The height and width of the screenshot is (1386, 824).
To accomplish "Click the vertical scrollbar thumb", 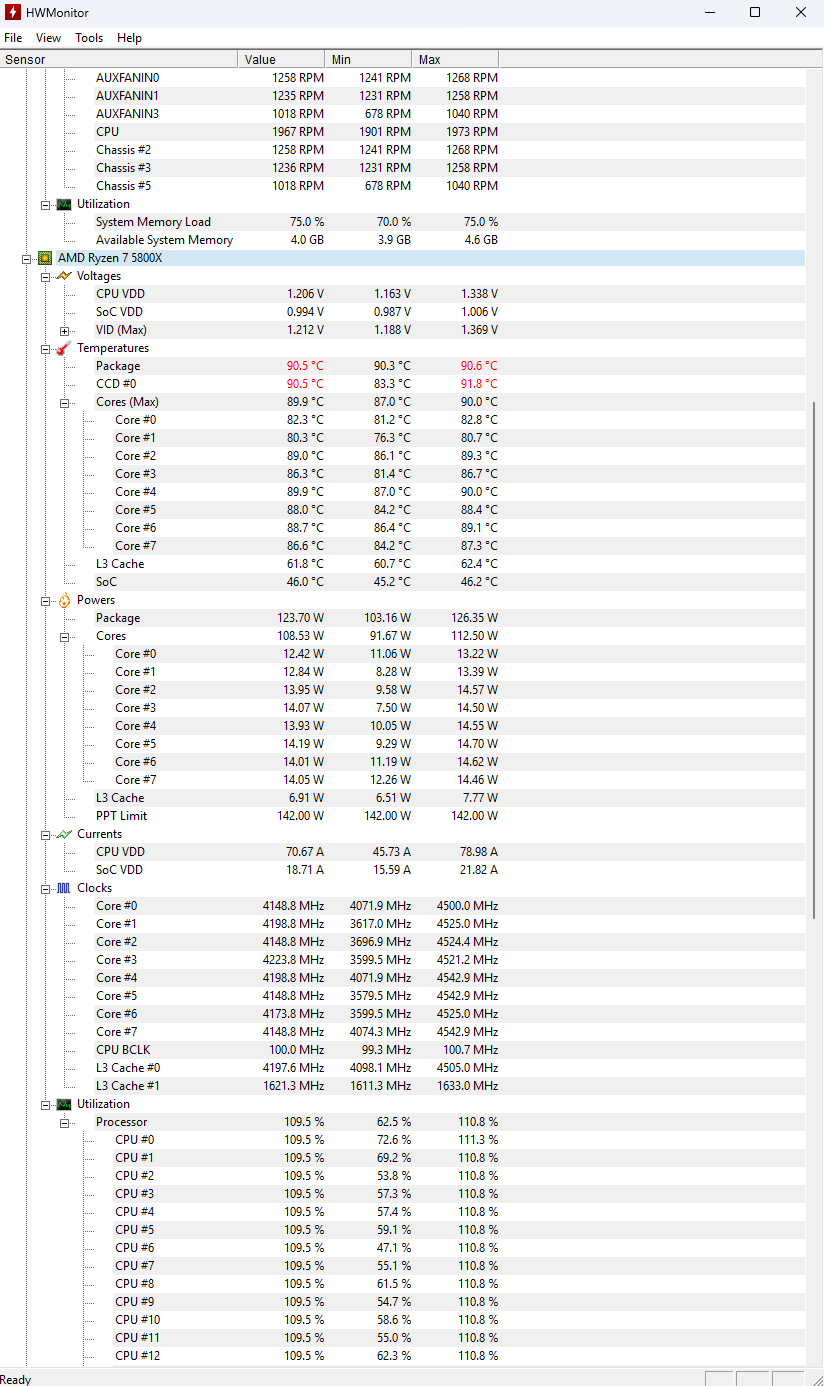I will click(x=815, y=660).
